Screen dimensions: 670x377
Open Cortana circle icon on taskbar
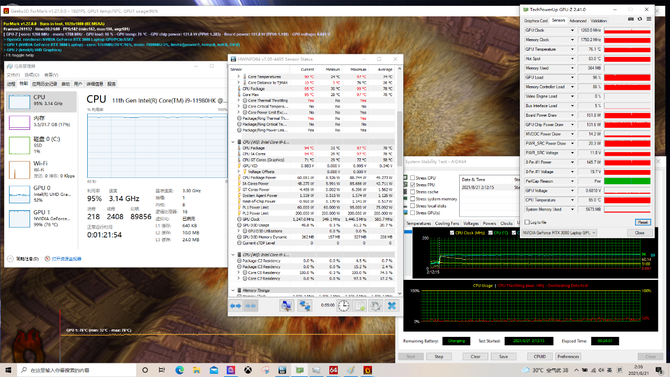(145, 370)
